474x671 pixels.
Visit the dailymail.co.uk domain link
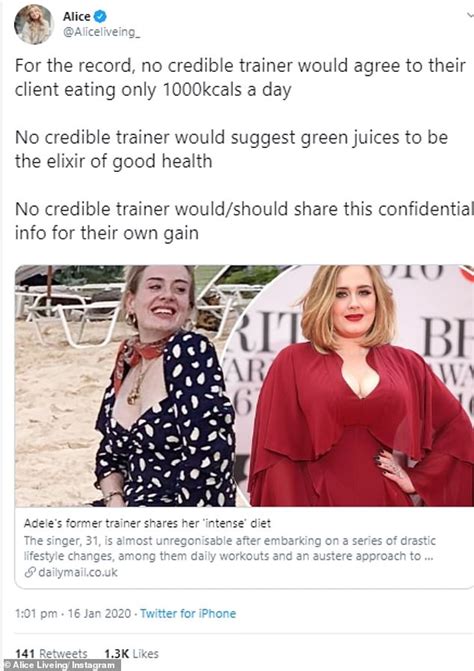pos(78,573)
